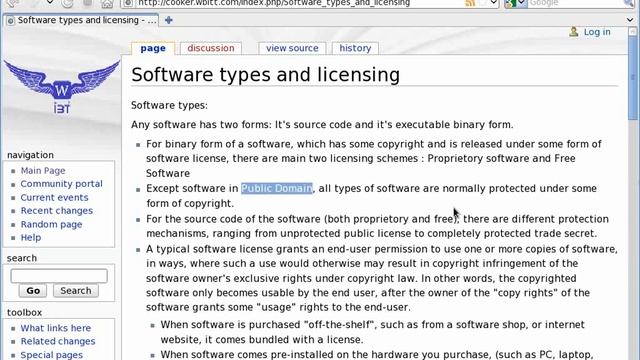Screen dimensions: 640x360
Task: Click the 'search' sidebar heading
Action: (22, 258)
